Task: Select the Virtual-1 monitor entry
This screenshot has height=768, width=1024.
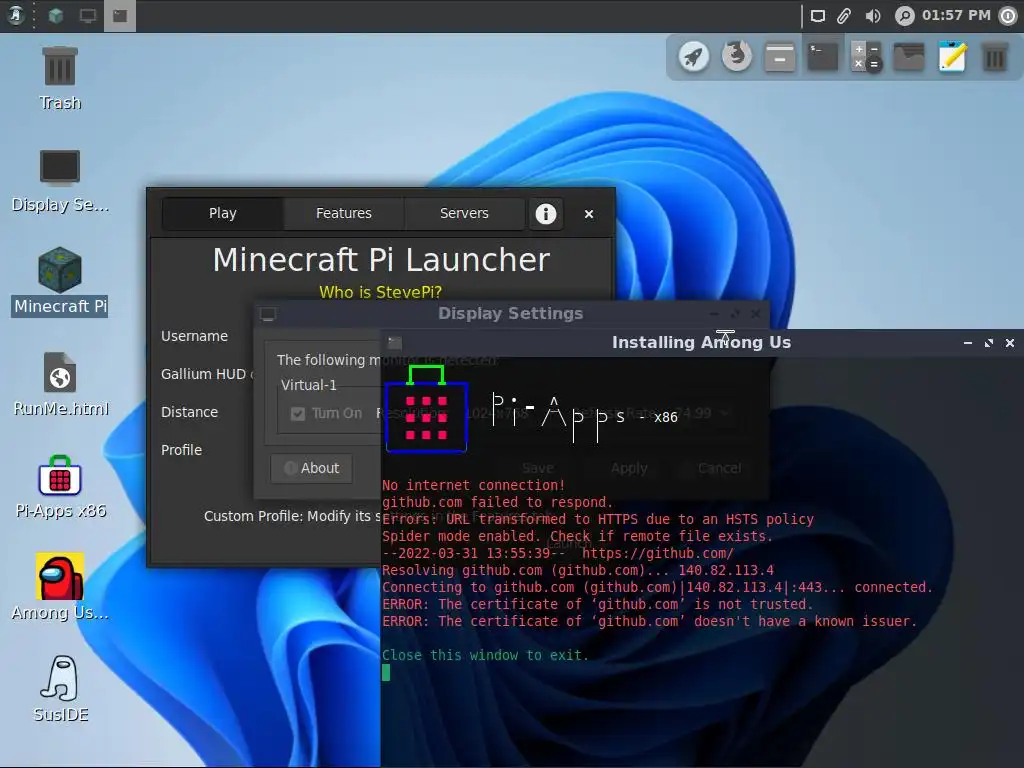Action: pyautogui.click(x=308, y=385)
